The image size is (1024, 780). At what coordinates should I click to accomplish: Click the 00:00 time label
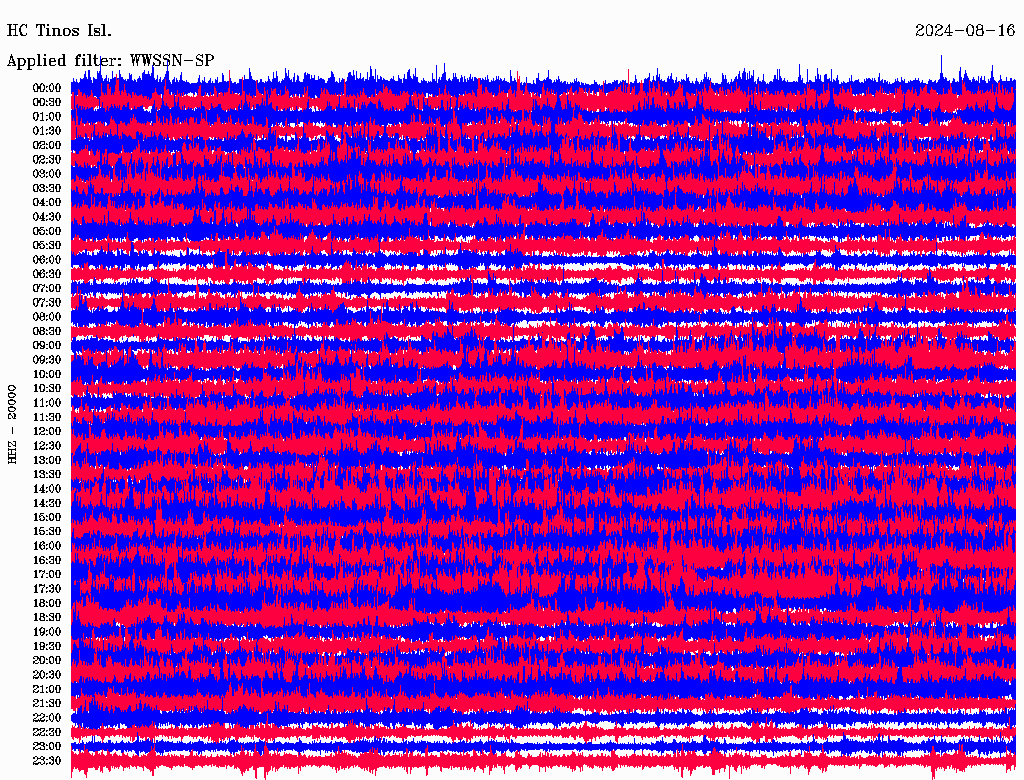coord(47,88)
